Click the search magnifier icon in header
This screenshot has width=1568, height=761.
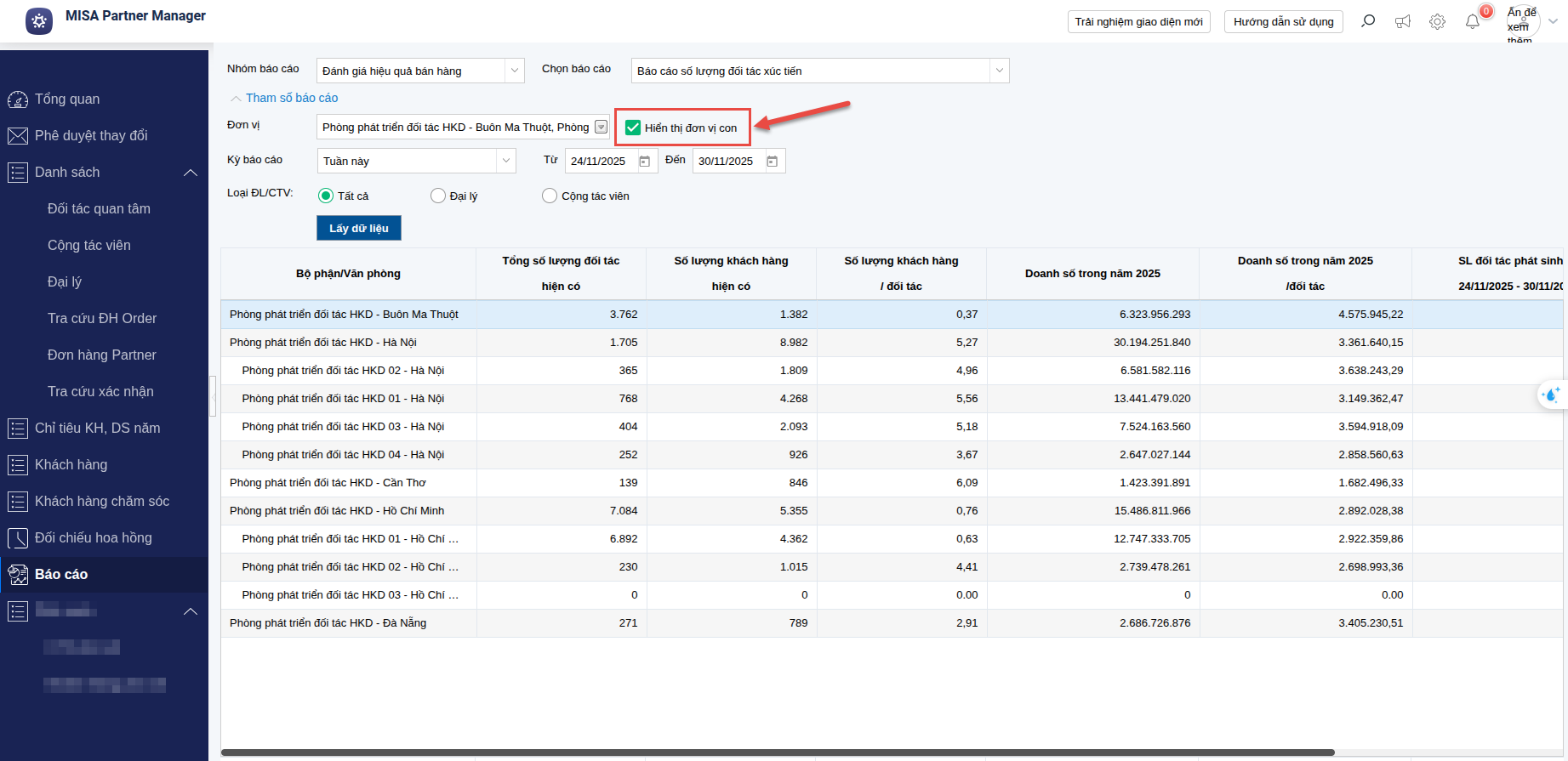1368,21
